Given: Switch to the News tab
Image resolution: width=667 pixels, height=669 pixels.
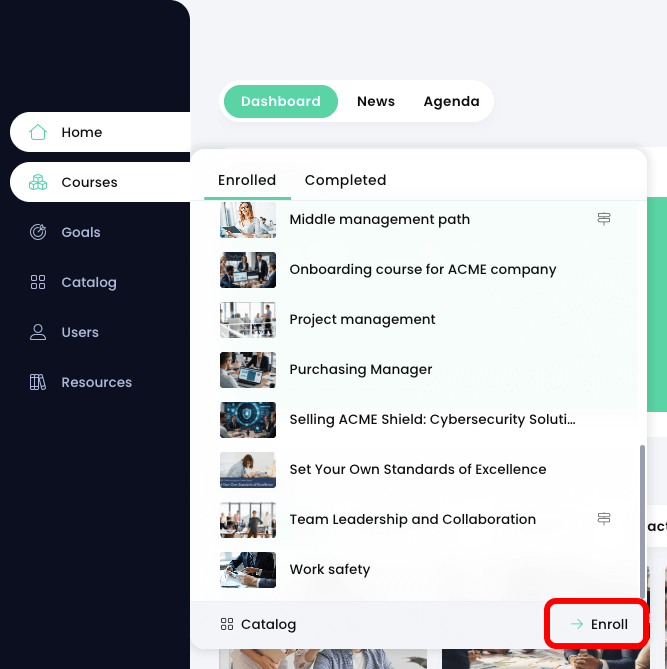Looking at the screenshot, I should pyautogui.click(x=376, y=102).
